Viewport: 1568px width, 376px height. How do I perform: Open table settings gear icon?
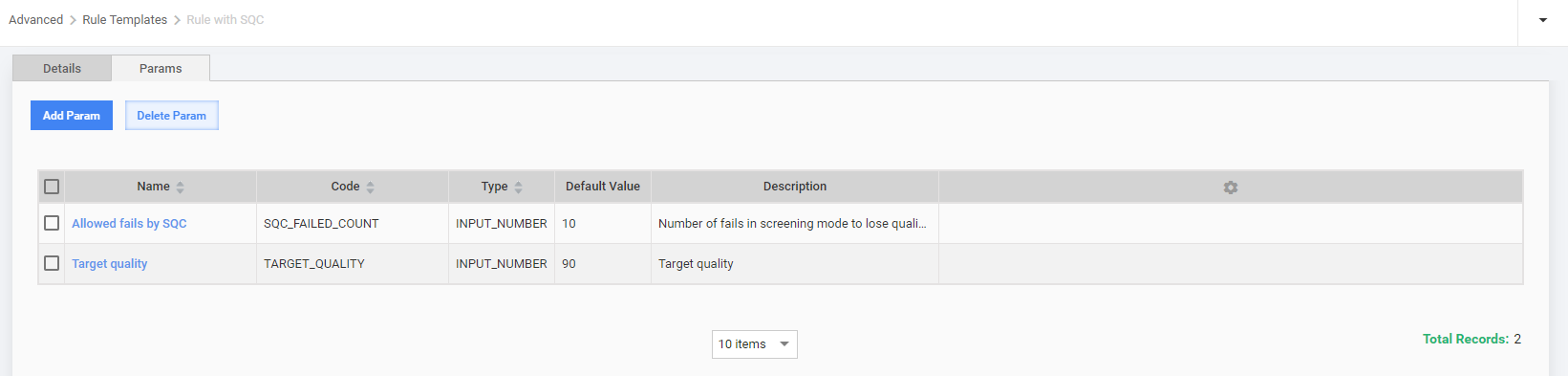1231,188
